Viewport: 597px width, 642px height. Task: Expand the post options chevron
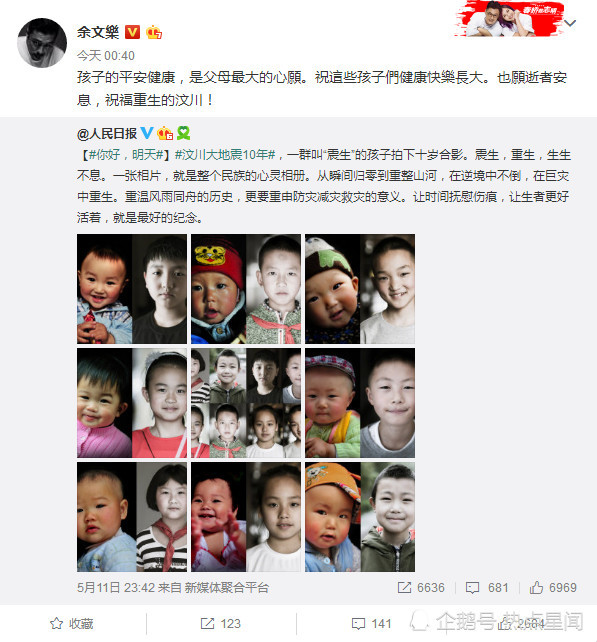pyautogui.click(x=570, y=23)
